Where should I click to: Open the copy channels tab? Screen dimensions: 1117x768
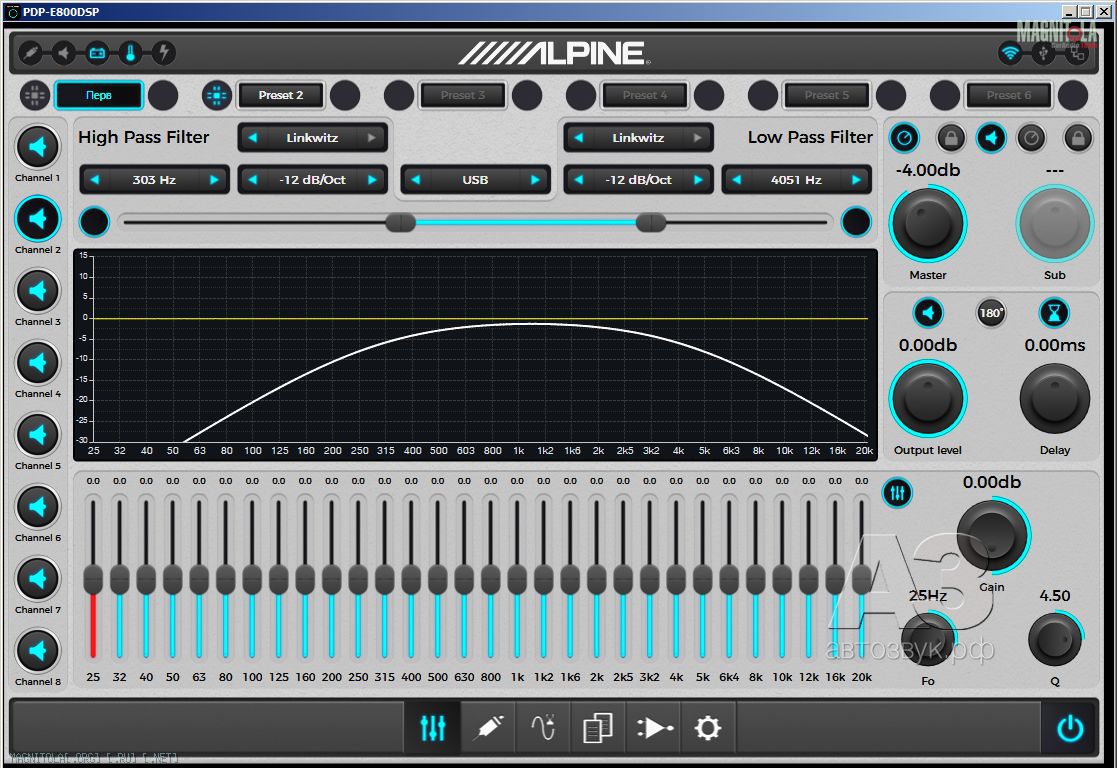[598, 727]
